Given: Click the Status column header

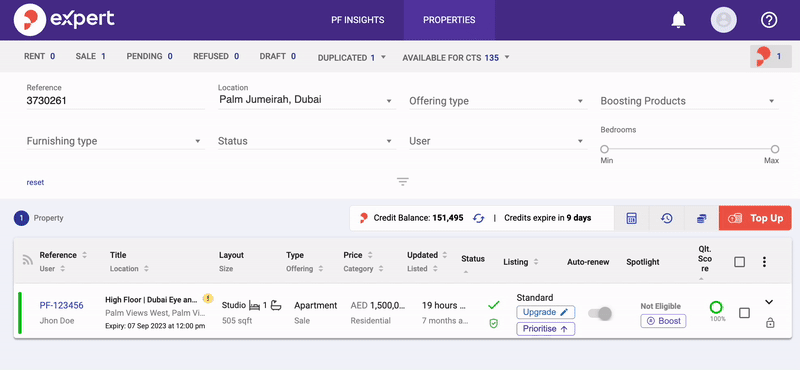Looking at the screenshot, I should [473, 259].
